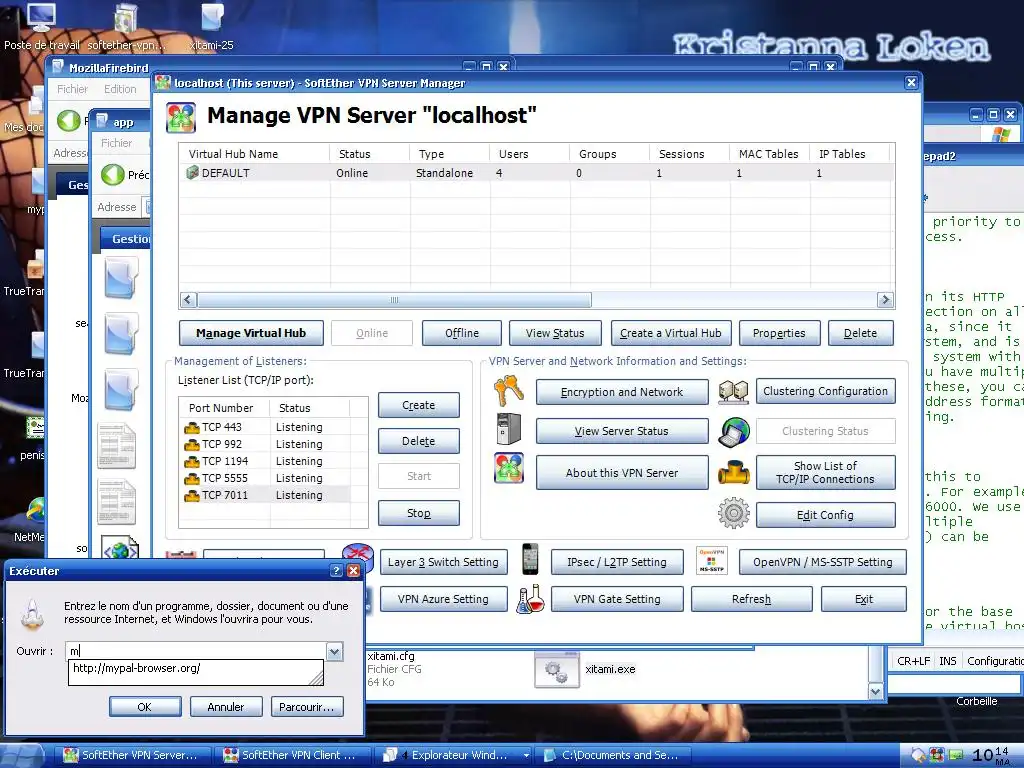Refresh the server manager view
Viewport: 1024px width, 768px height.
click(x=752, y=600)
